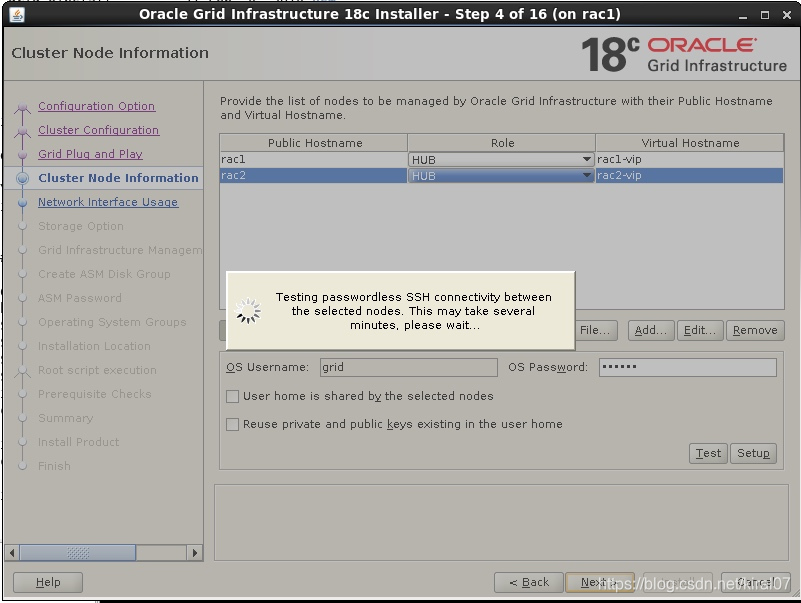The height and width of the screenshot is (603, 801).
Task: Click the sidebar horizontal scrollbar thumb
Action: click(x=78, y=553)
